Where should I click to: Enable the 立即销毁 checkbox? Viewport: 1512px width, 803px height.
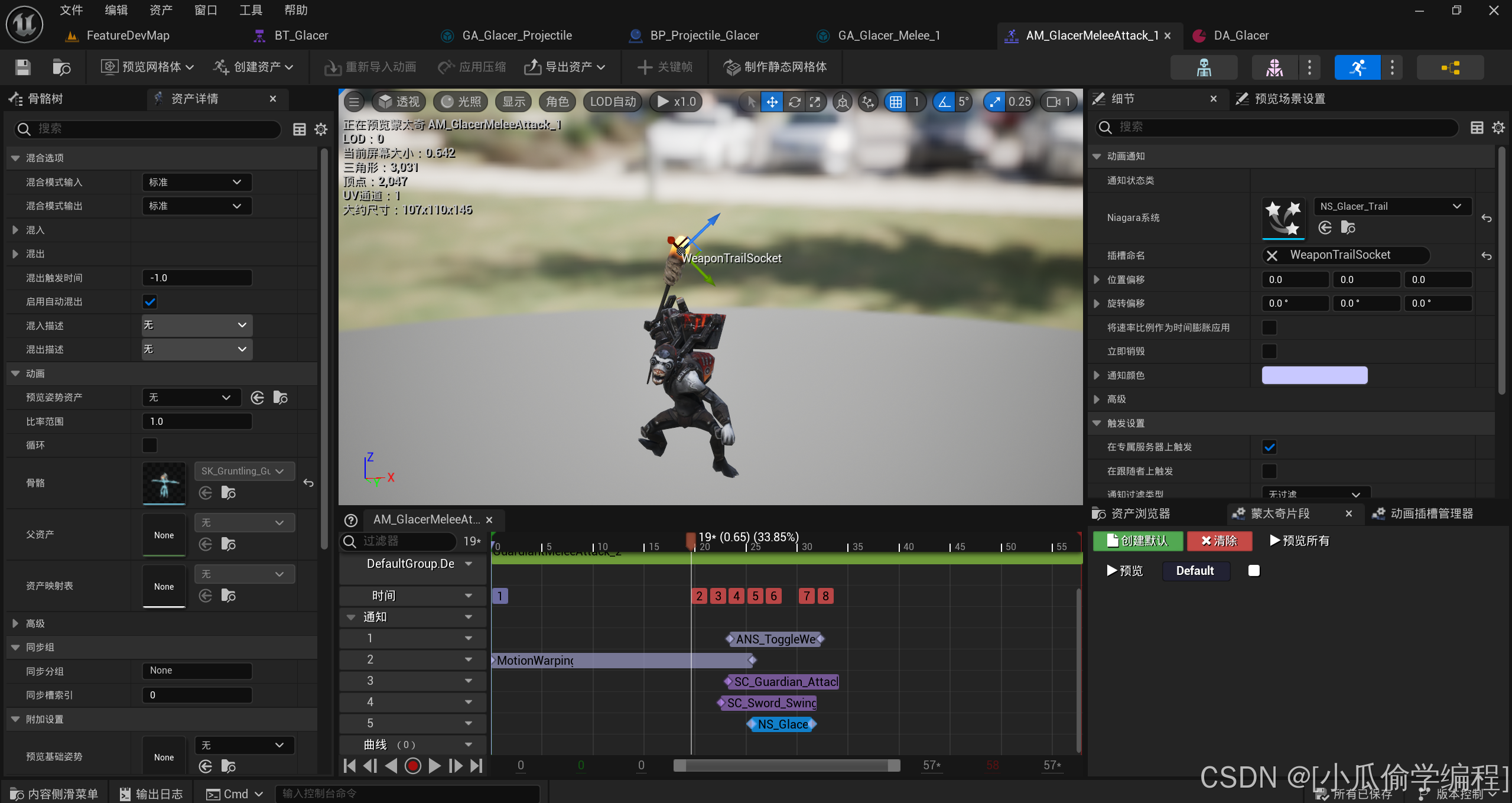1269,351
